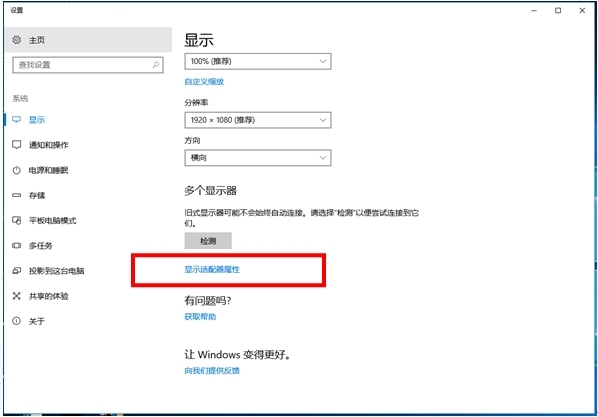Click the 让 Windows 变得更好 heading
This screenshot has width=598, height=417.
click(238, 354)
